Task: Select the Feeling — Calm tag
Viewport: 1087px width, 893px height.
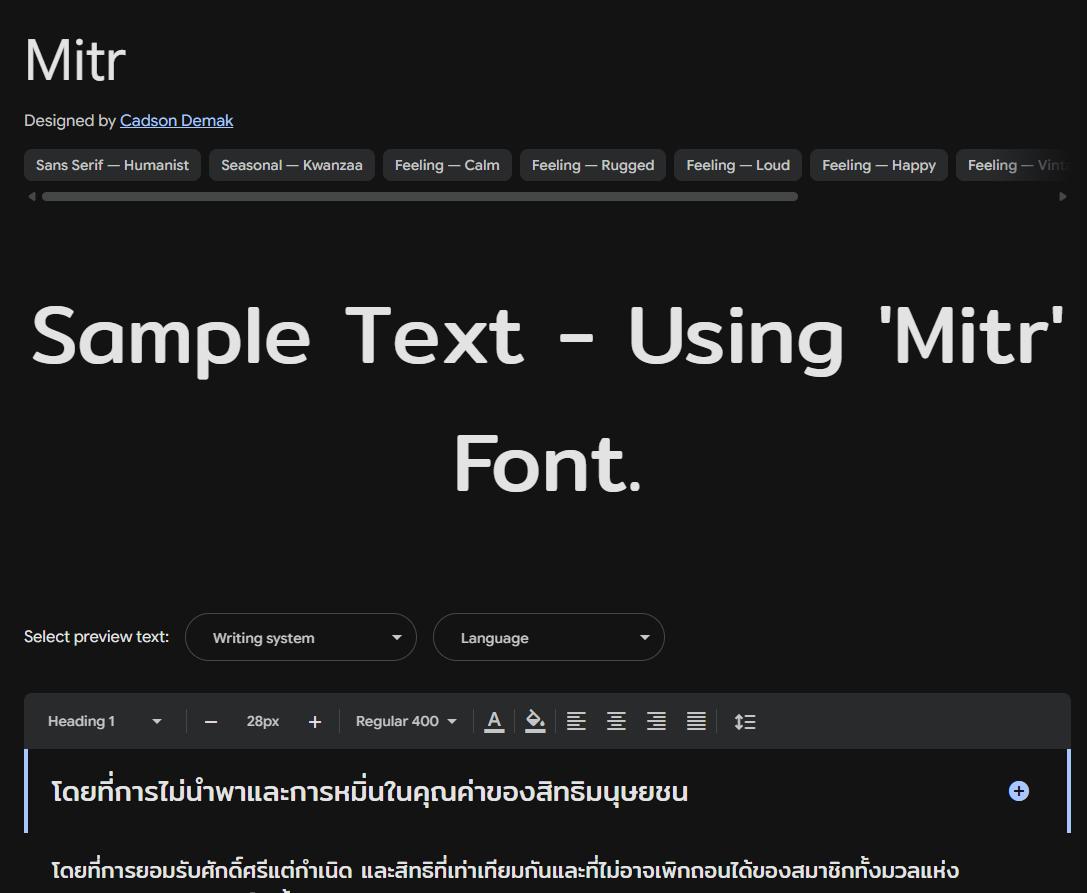Action: [x=447, y=165]
